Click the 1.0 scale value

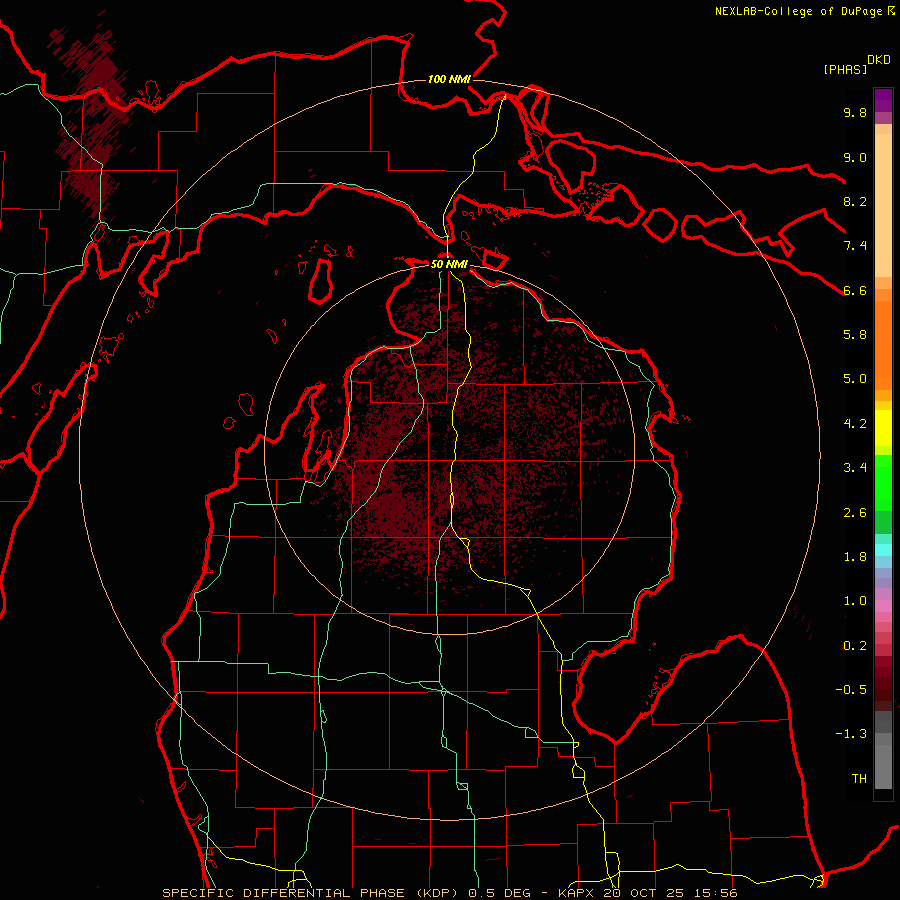coord(855,601)
